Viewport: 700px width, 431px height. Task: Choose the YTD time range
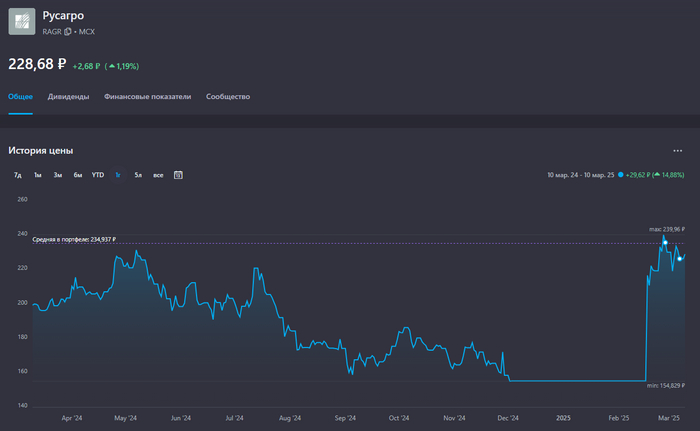(98, 175)
